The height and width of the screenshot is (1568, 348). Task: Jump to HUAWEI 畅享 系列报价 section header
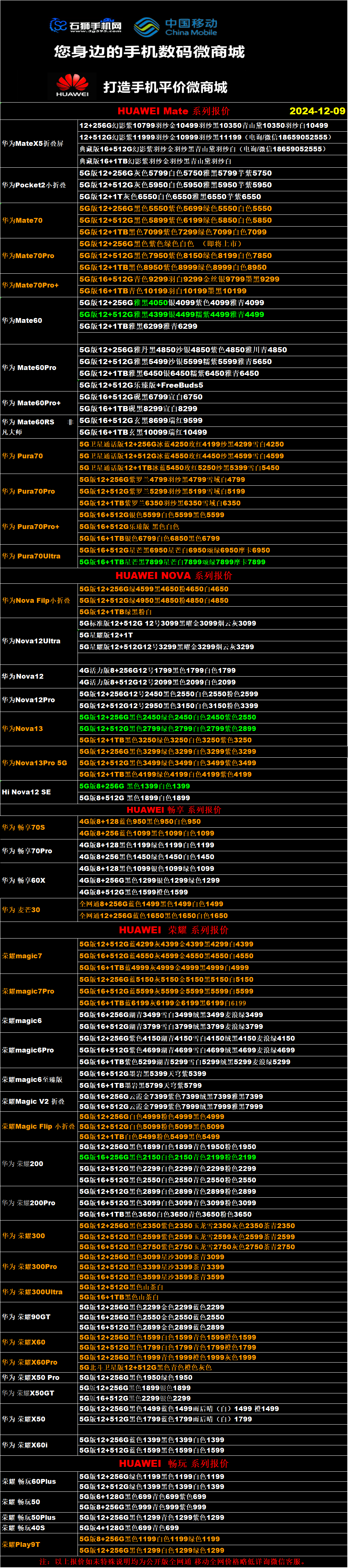pyautogui.click(x=173, y=810)
